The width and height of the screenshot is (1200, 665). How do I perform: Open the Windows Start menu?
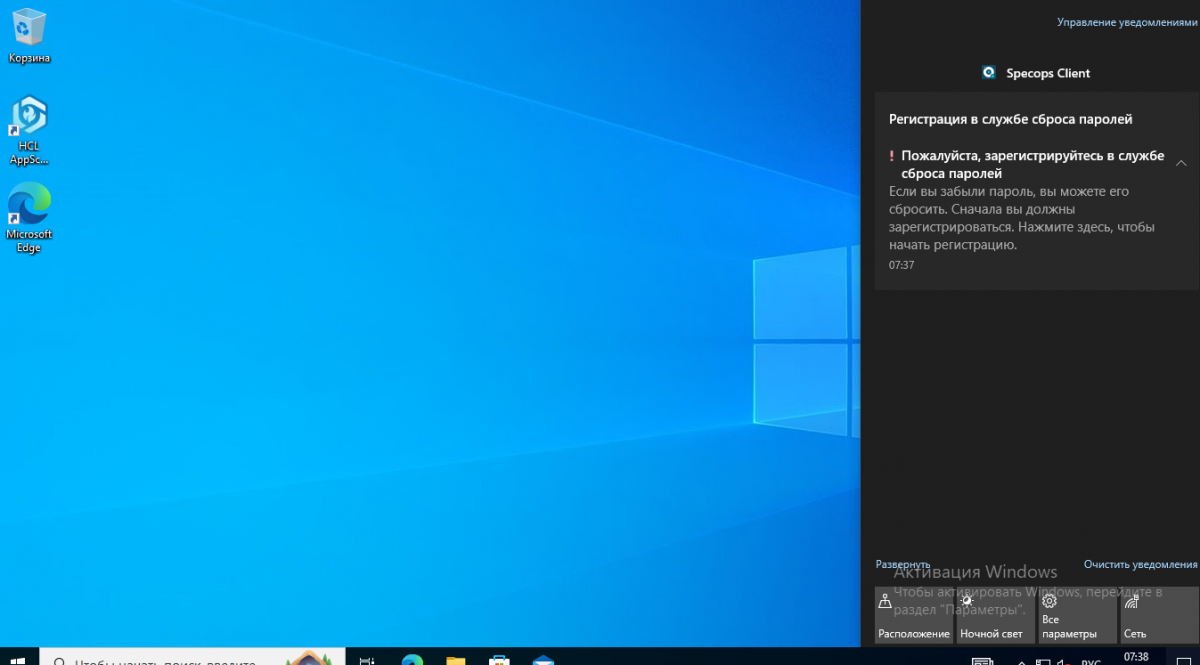(18, 658)
